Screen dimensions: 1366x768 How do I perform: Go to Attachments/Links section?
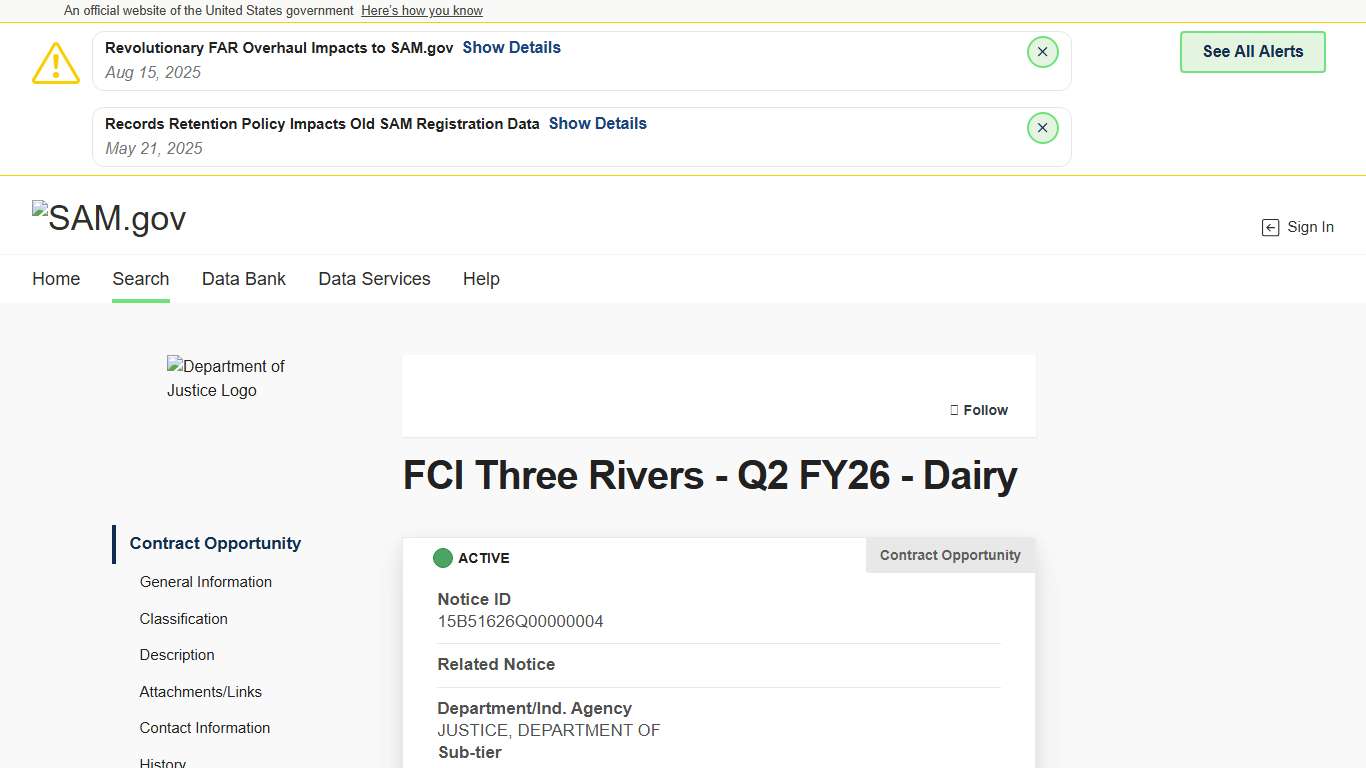coord(201,692)
